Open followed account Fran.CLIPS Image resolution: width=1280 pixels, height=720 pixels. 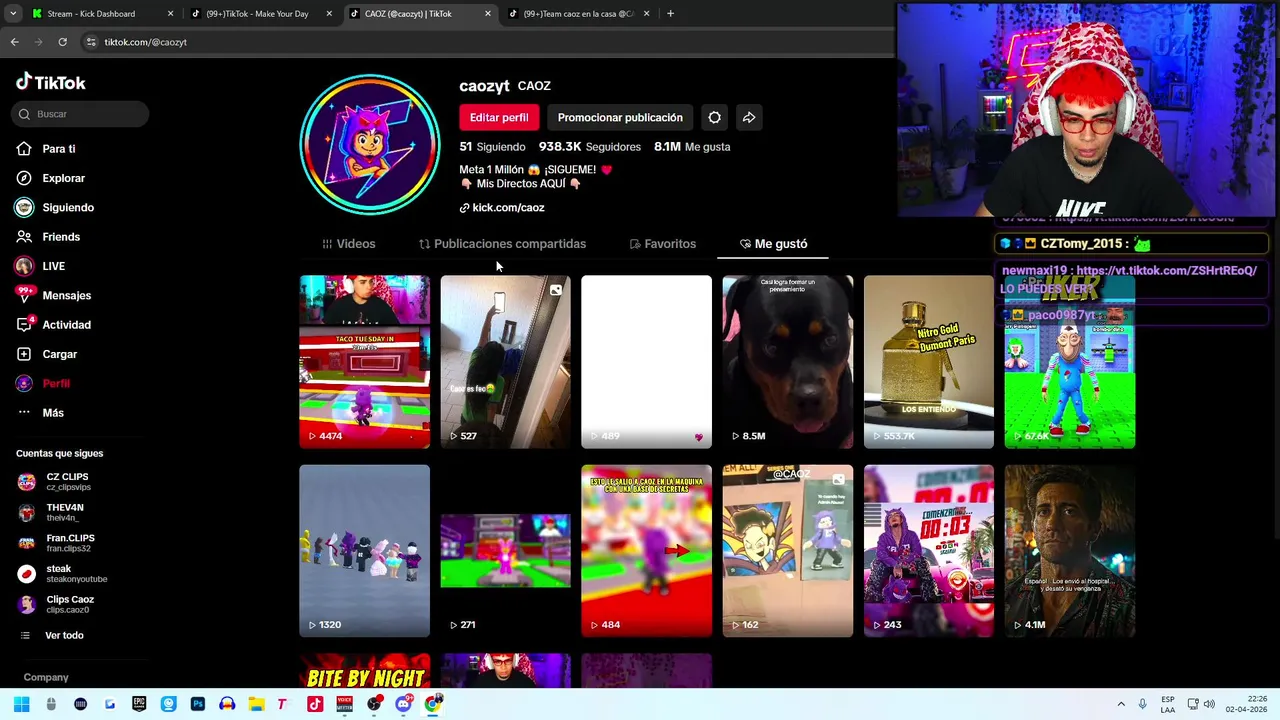coord(56,543)
